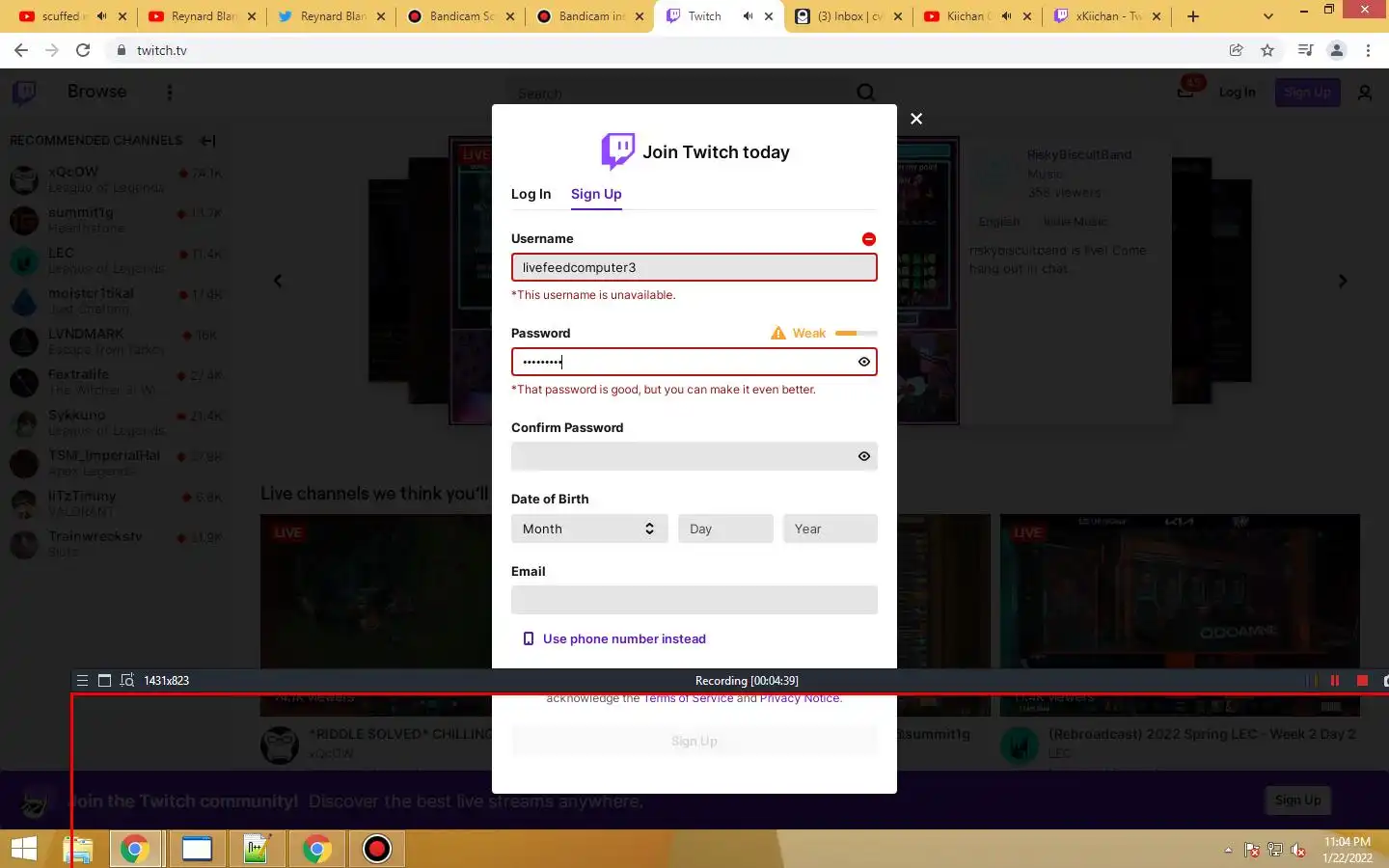Open Windows Start button
Image resolution: width=1389 pixels, height=868 pixels.
click(x=24, y=850)
